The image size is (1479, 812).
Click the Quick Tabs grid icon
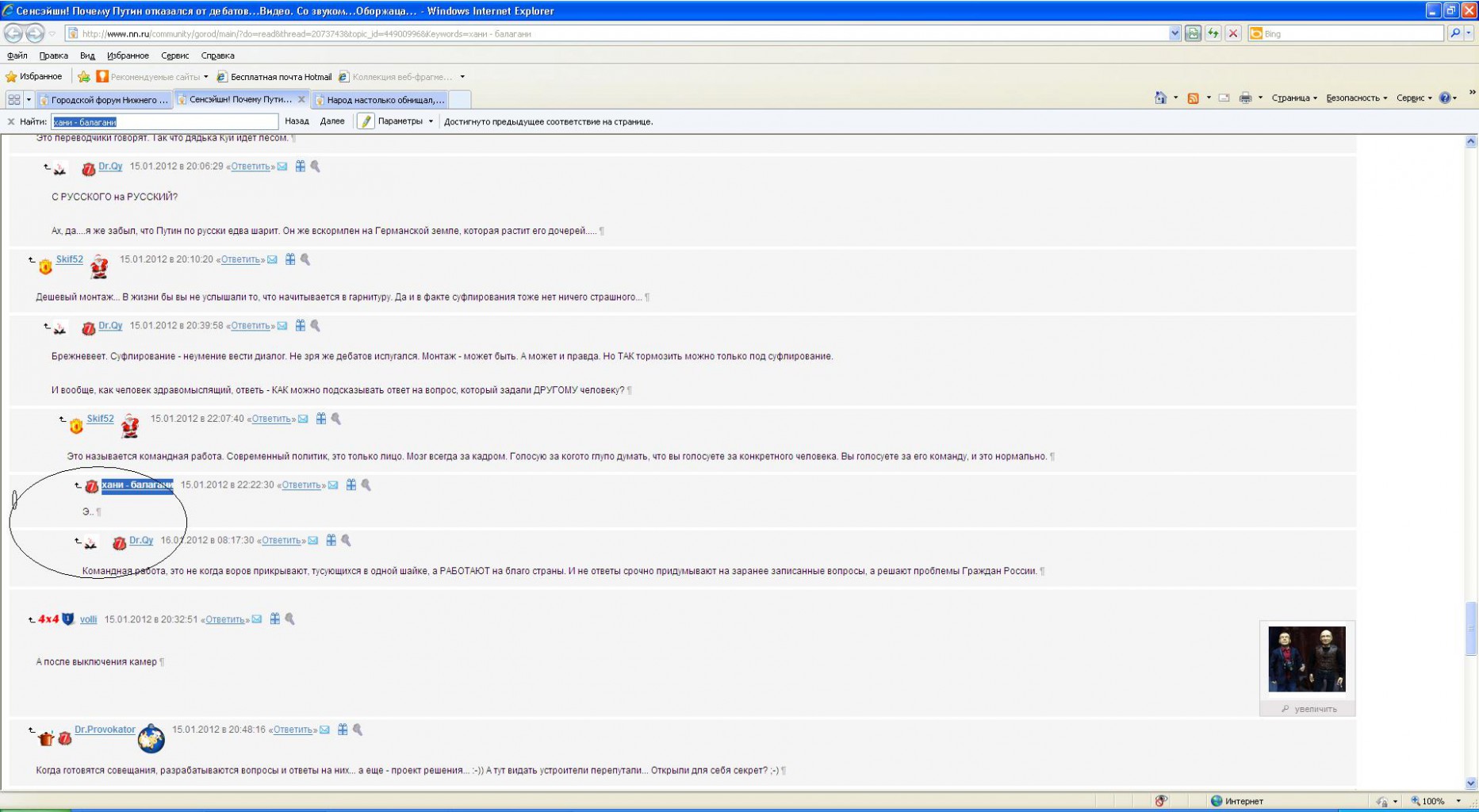click(14, 99)
